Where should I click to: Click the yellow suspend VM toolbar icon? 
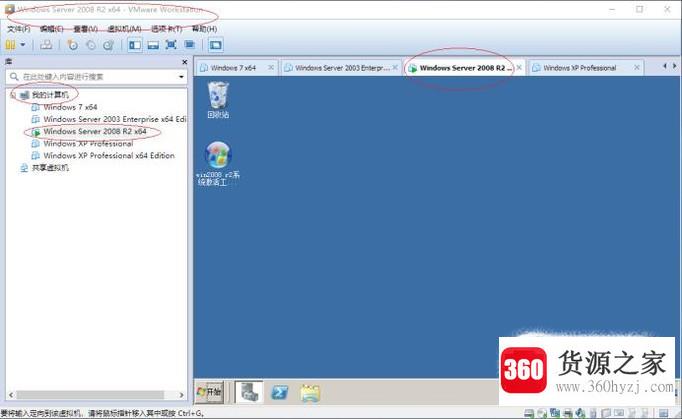10,45
